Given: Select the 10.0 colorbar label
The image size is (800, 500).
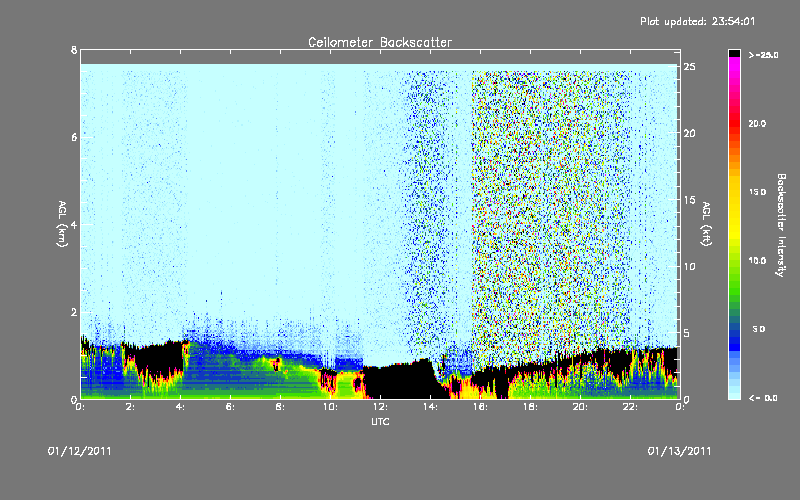Looking at the screenshot, I should (x=757, y=261).
